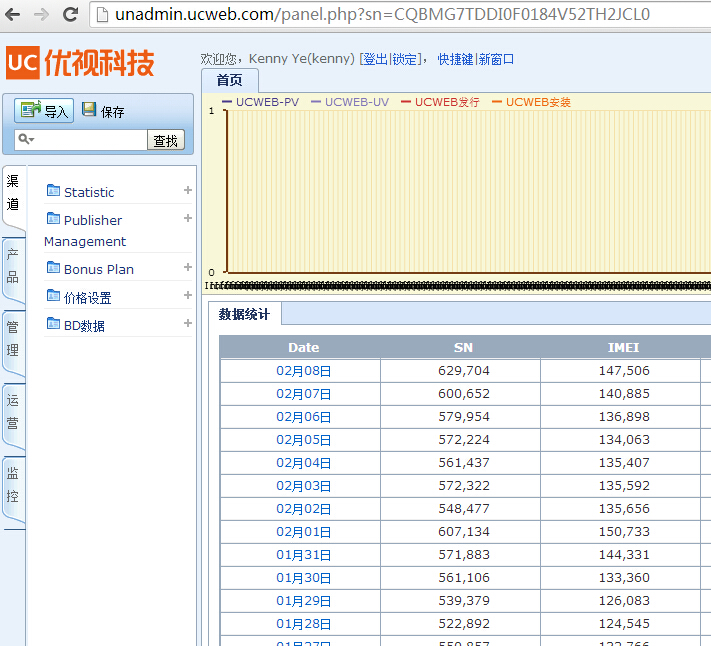Click the Publisher Management folder icon

coord(53,219)
